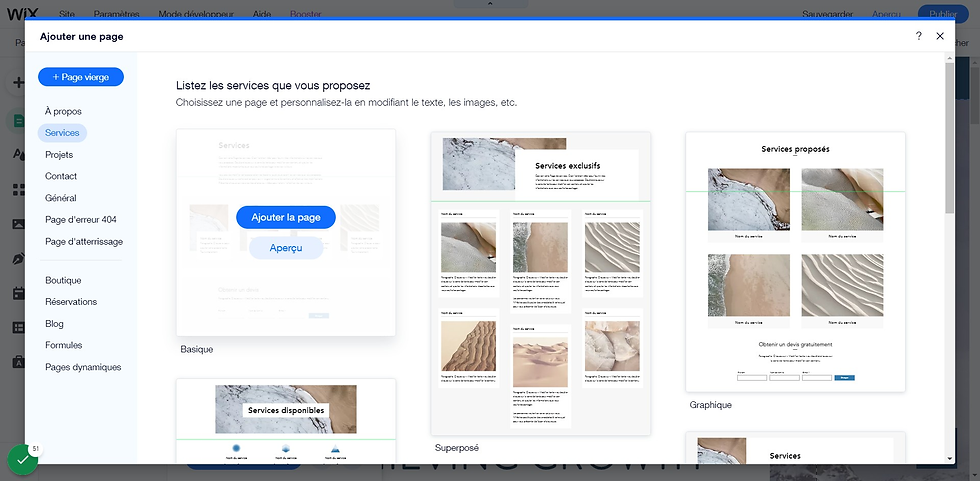Open the Page d'atterrissage category
The width and height of the screenshot is (980, 481).
[x=84, y=241]
